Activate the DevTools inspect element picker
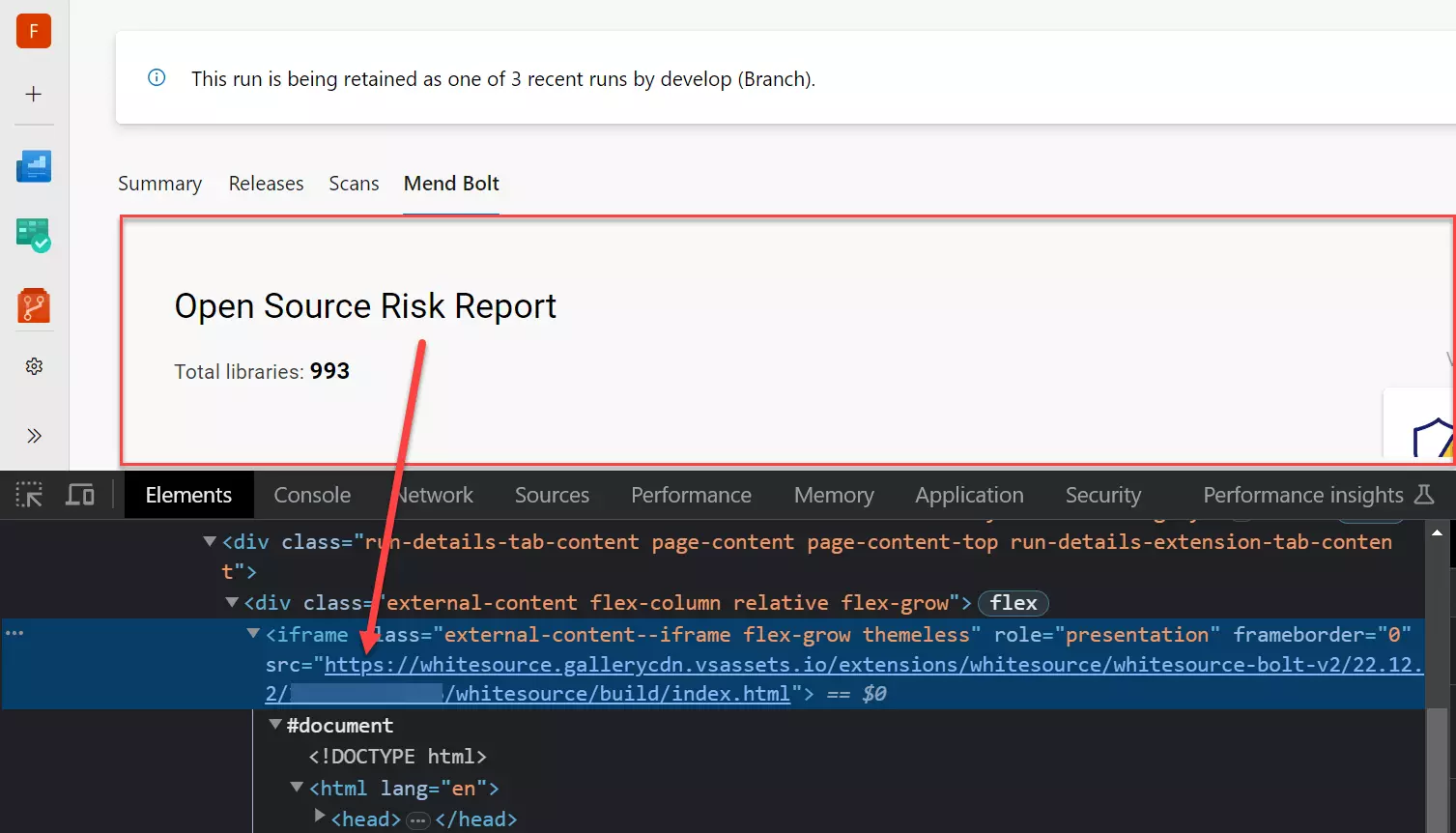The height and width of the screenshot is (833, 1456). tap(29, 495)
